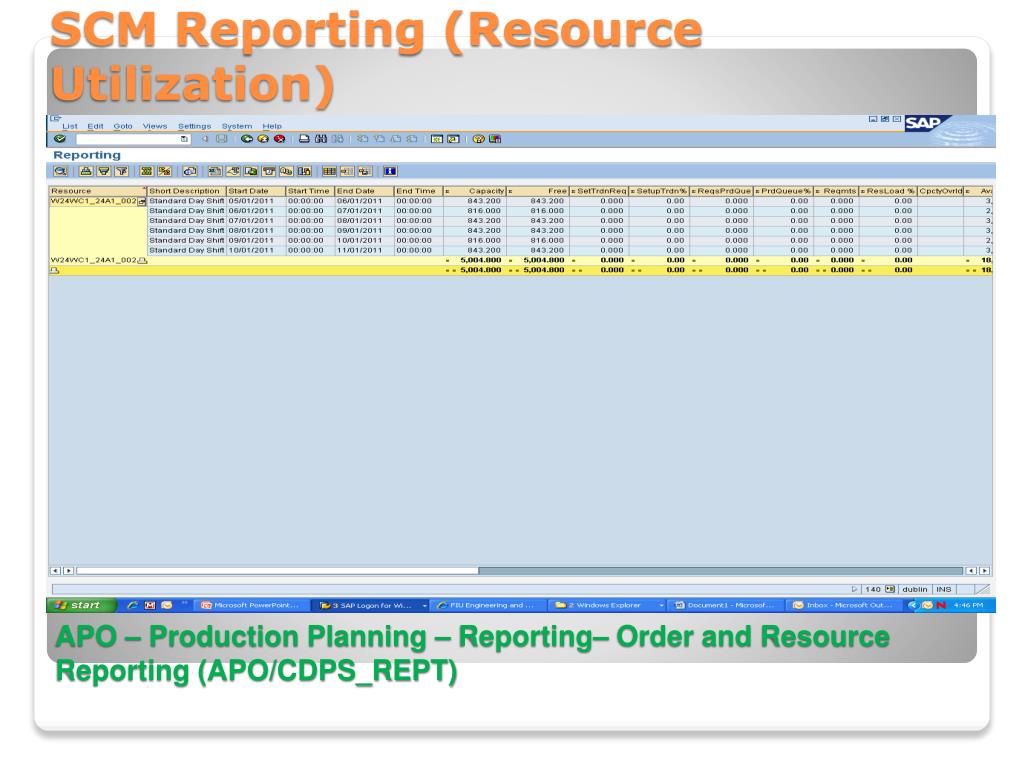Click the Details magnifier icon in Reporting toolbar
Screen dimensions: 1024x768
61,171
